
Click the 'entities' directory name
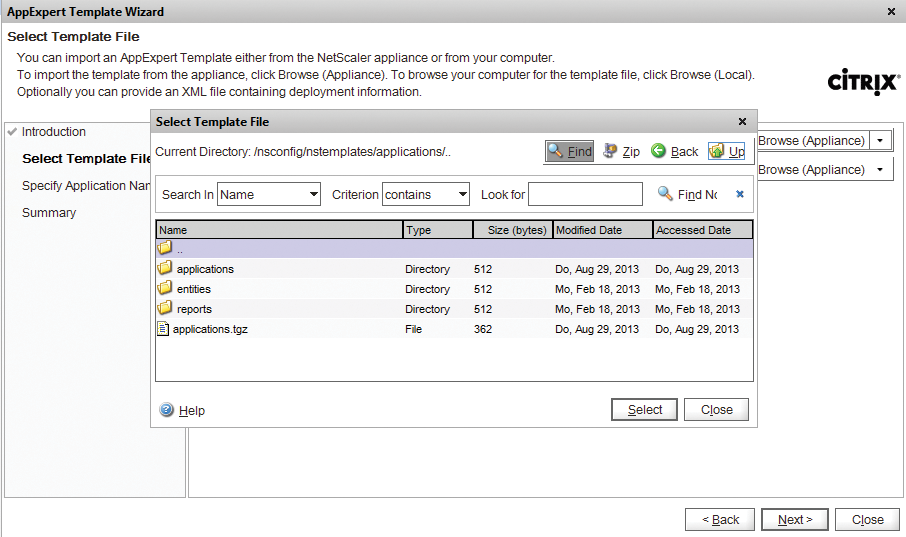point(194,289)
